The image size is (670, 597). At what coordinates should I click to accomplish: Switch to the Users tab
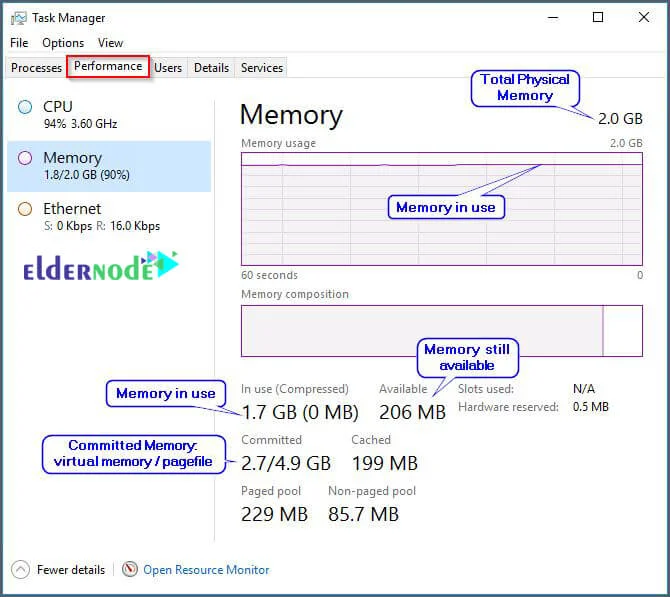168,68
